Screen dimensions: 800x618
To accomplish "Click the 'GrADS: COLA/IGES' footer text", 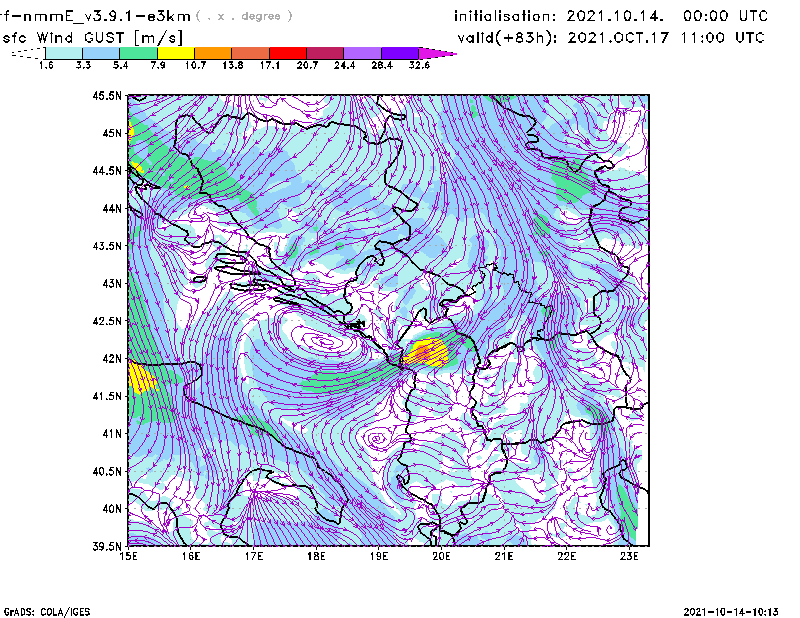I will tap(47, 612).
